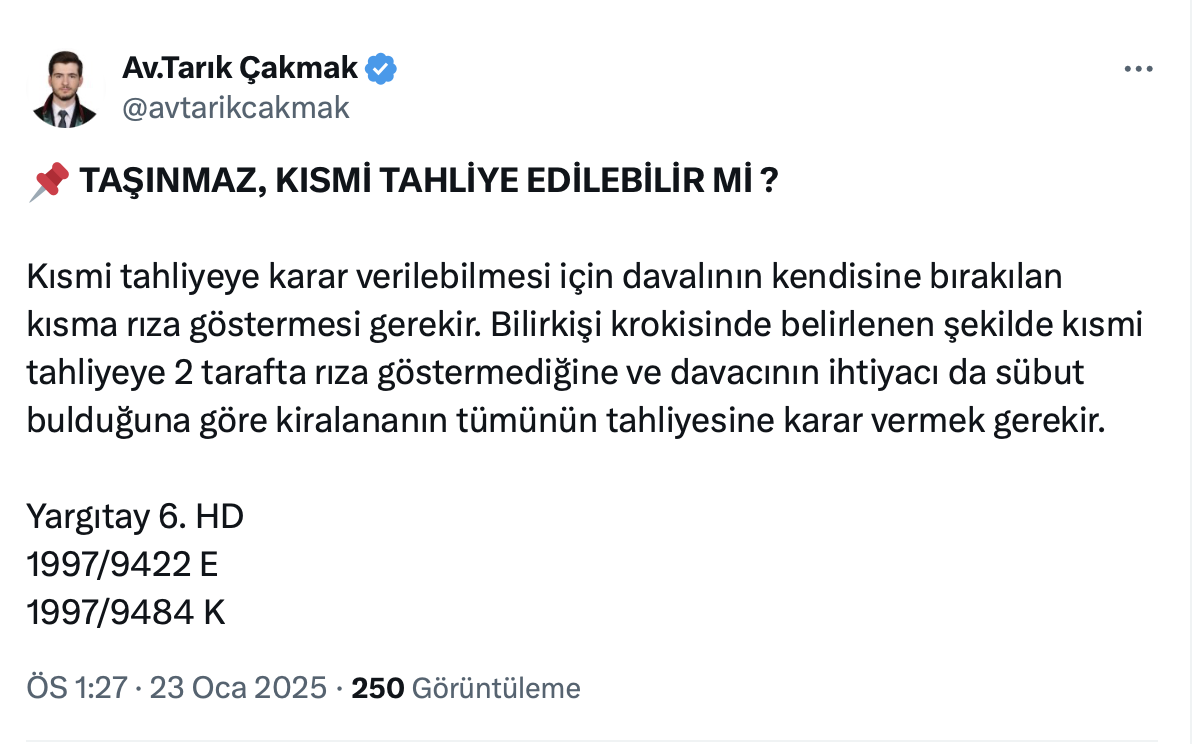1196x744 pixels.
Task: Click the red pushpin emoji
Action: point(48,183)
